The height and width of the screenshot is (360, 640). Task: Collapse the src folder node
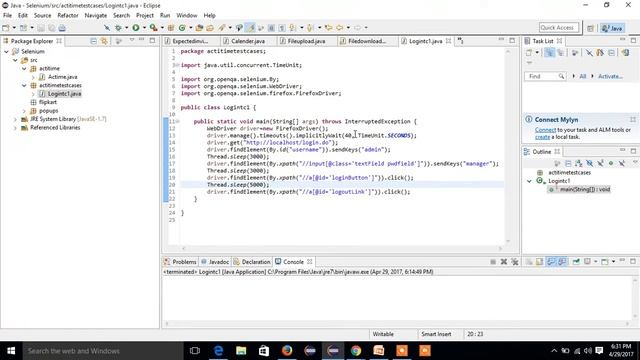click(15, 60)
